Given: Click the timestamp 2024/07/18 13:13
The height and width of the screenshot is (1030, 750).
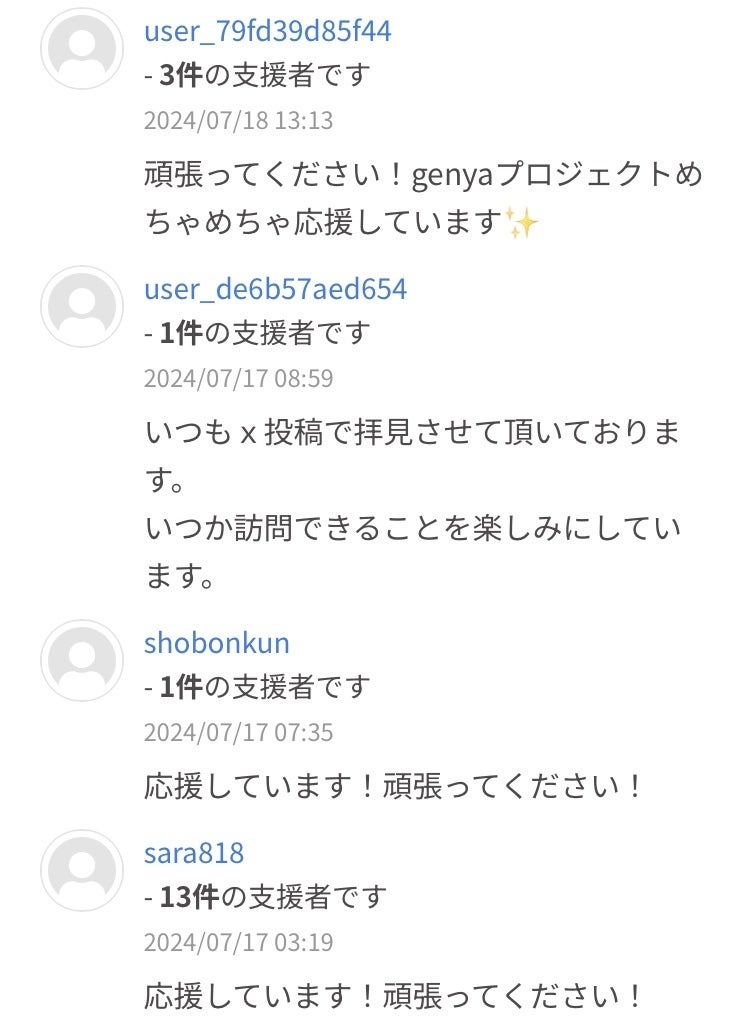Looking at the screenshot, I should point(238,121).
